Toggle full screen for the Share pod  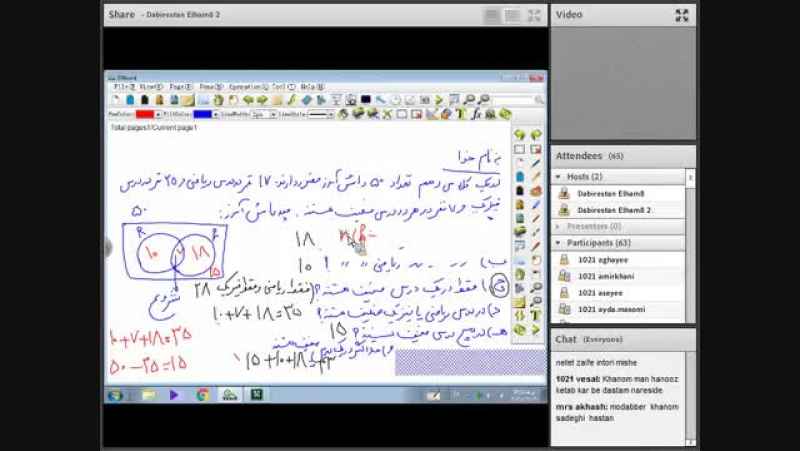(x=534, y=15)
